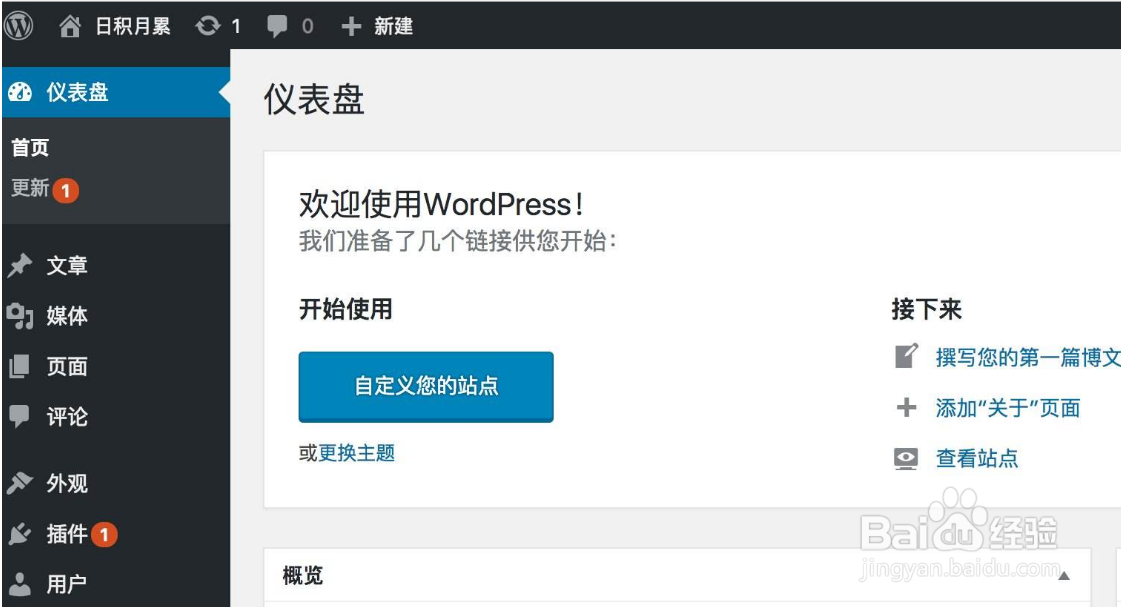1121x607 pixels.
Task: Click the comment bubble icon for 评论
Action: [19, 417]
